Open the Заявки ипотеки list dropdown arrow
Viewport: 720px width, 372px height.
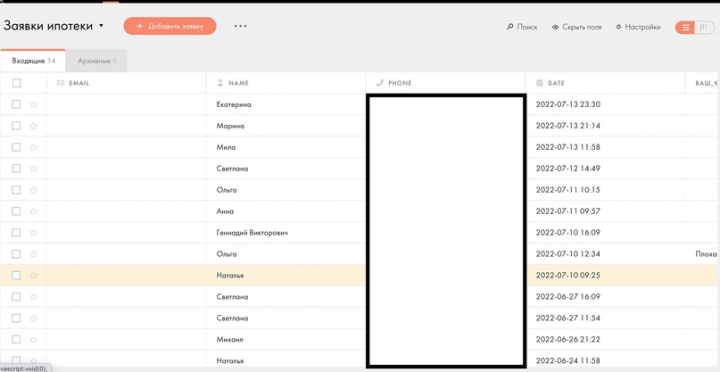[x=101, y=26]
